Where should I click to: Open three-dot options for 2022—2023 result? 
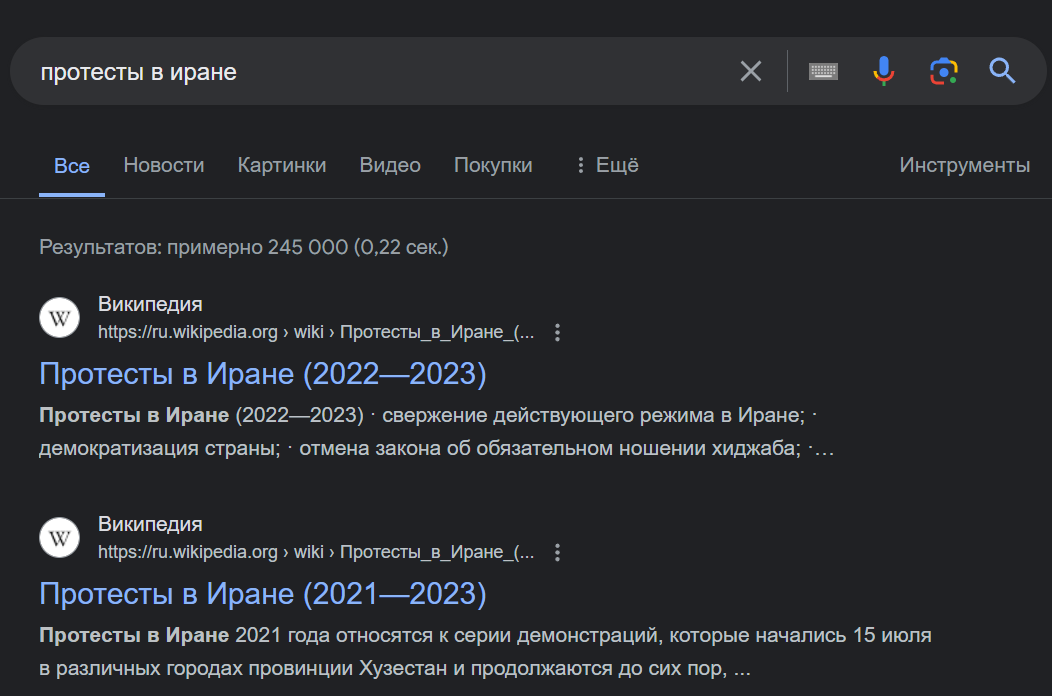click(558, 333)
